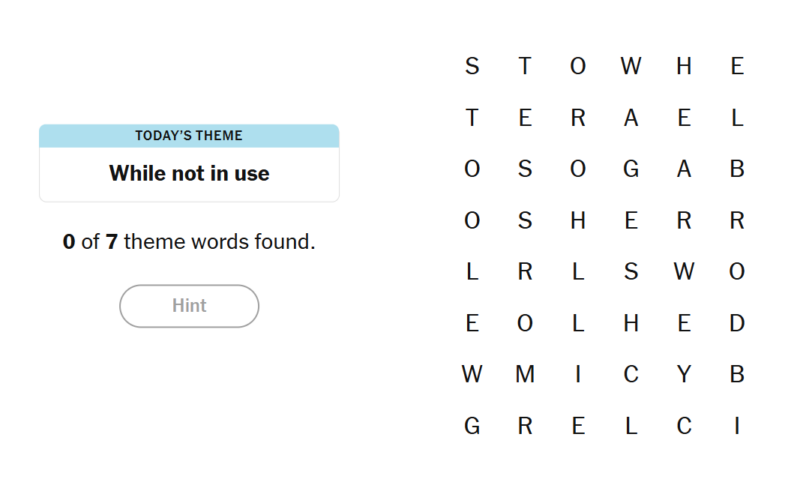Select letter G in the third row
800x497 pixels.
coord(631,170)
